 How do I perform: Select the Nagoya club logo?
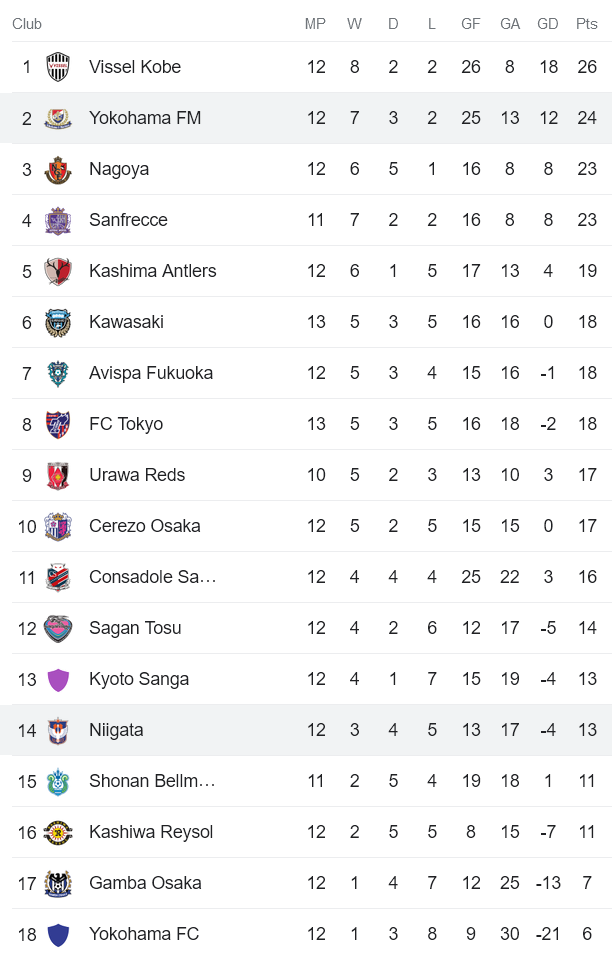click(56, 169)
